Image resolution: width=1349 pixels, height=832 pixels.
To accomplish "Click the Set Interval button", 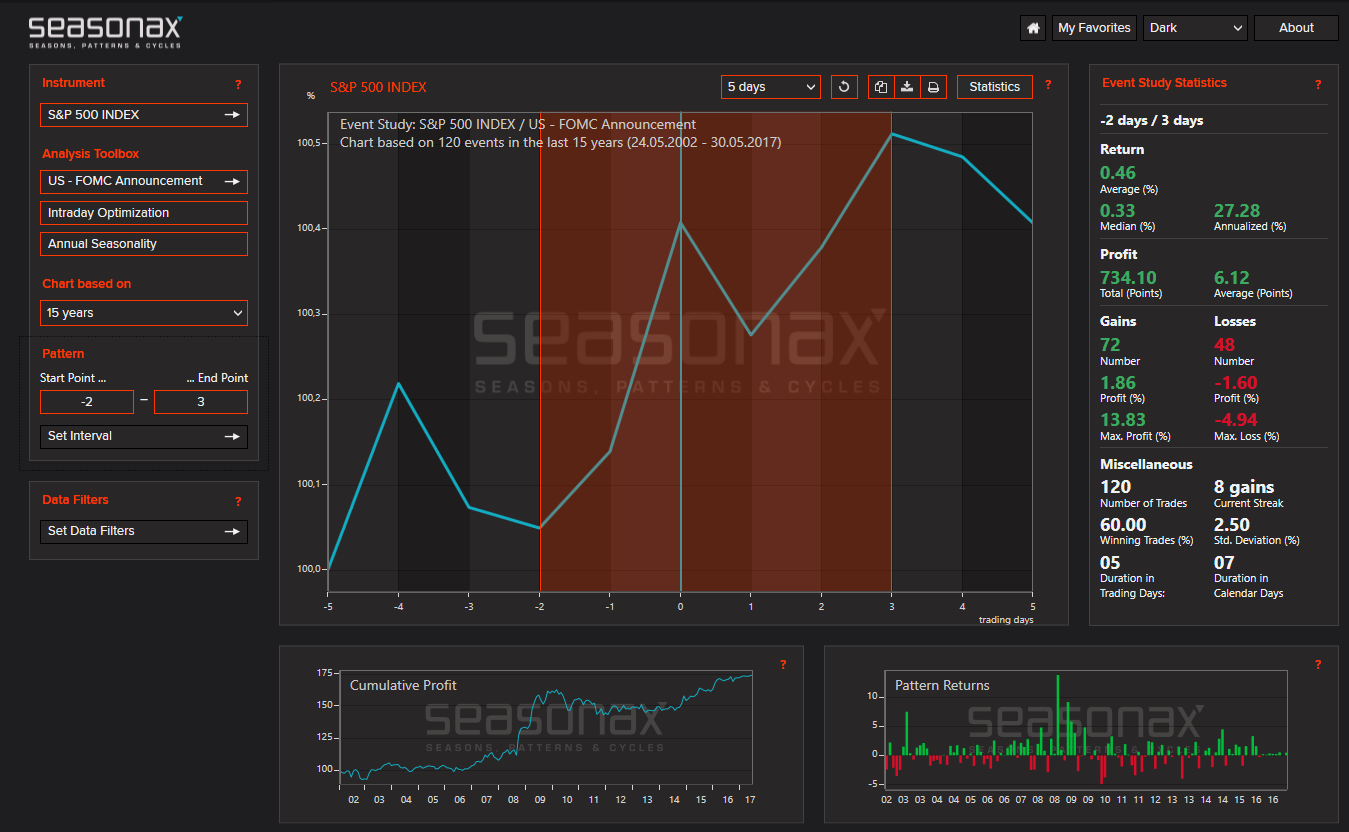I will [144, 436].
